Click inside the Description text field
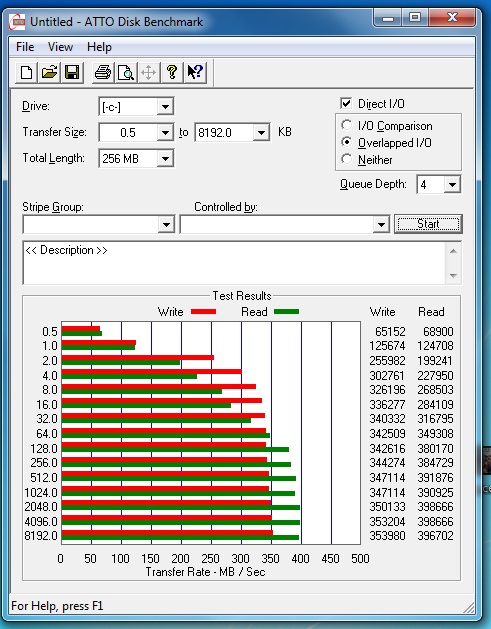Screen dimensions: 491x629 click(x=235, y=263)
